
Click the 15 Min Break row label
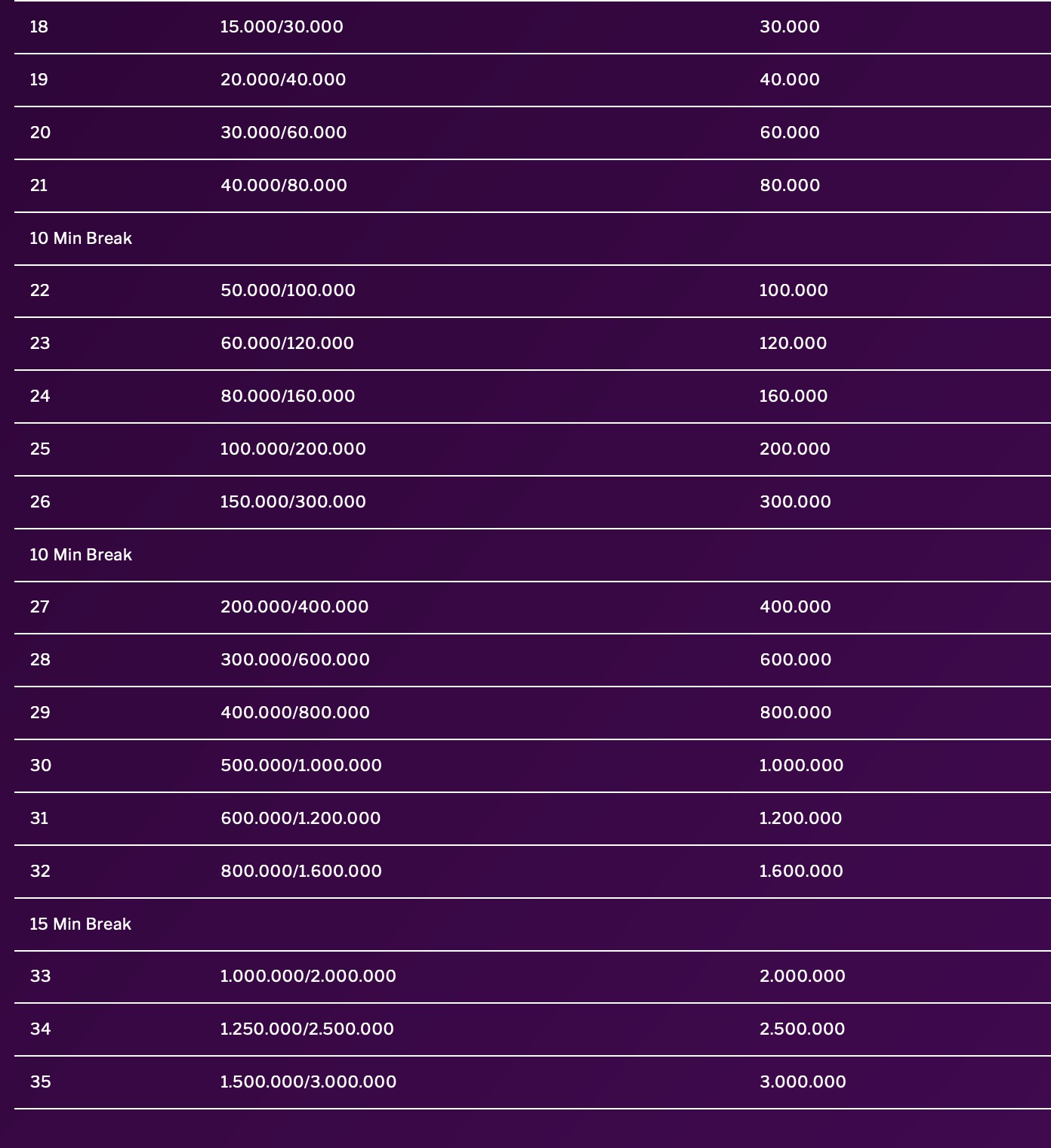[80, 924]
